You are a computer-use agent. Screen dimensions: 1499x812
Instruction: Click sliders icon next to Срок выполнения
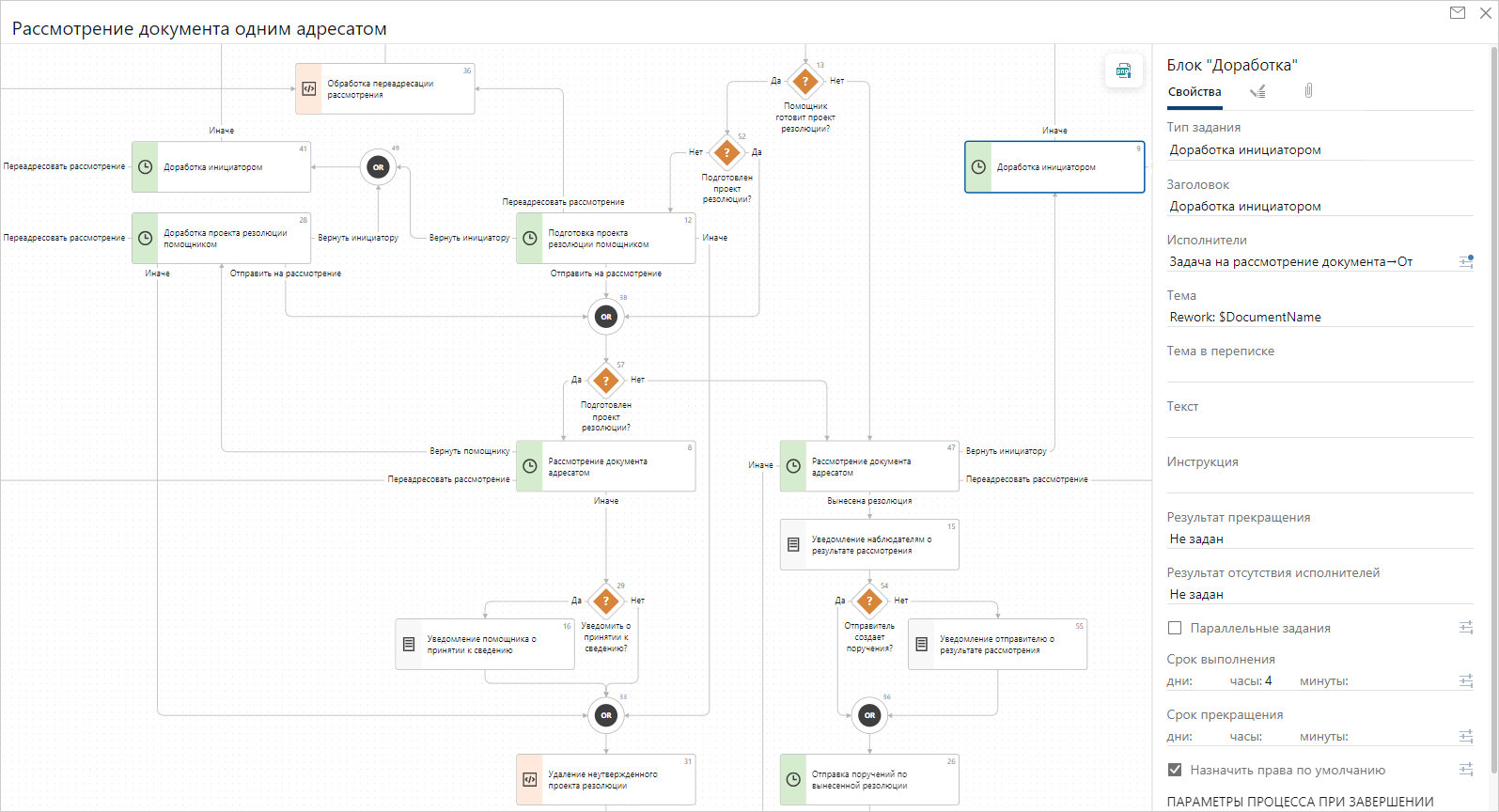coord(1465,680)
